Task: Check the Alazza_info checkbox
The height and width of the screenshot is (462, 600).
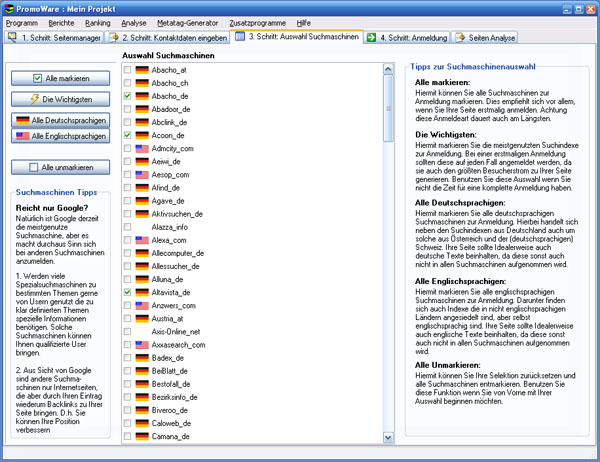Action: pyautogui.click(x=127, y=227)
